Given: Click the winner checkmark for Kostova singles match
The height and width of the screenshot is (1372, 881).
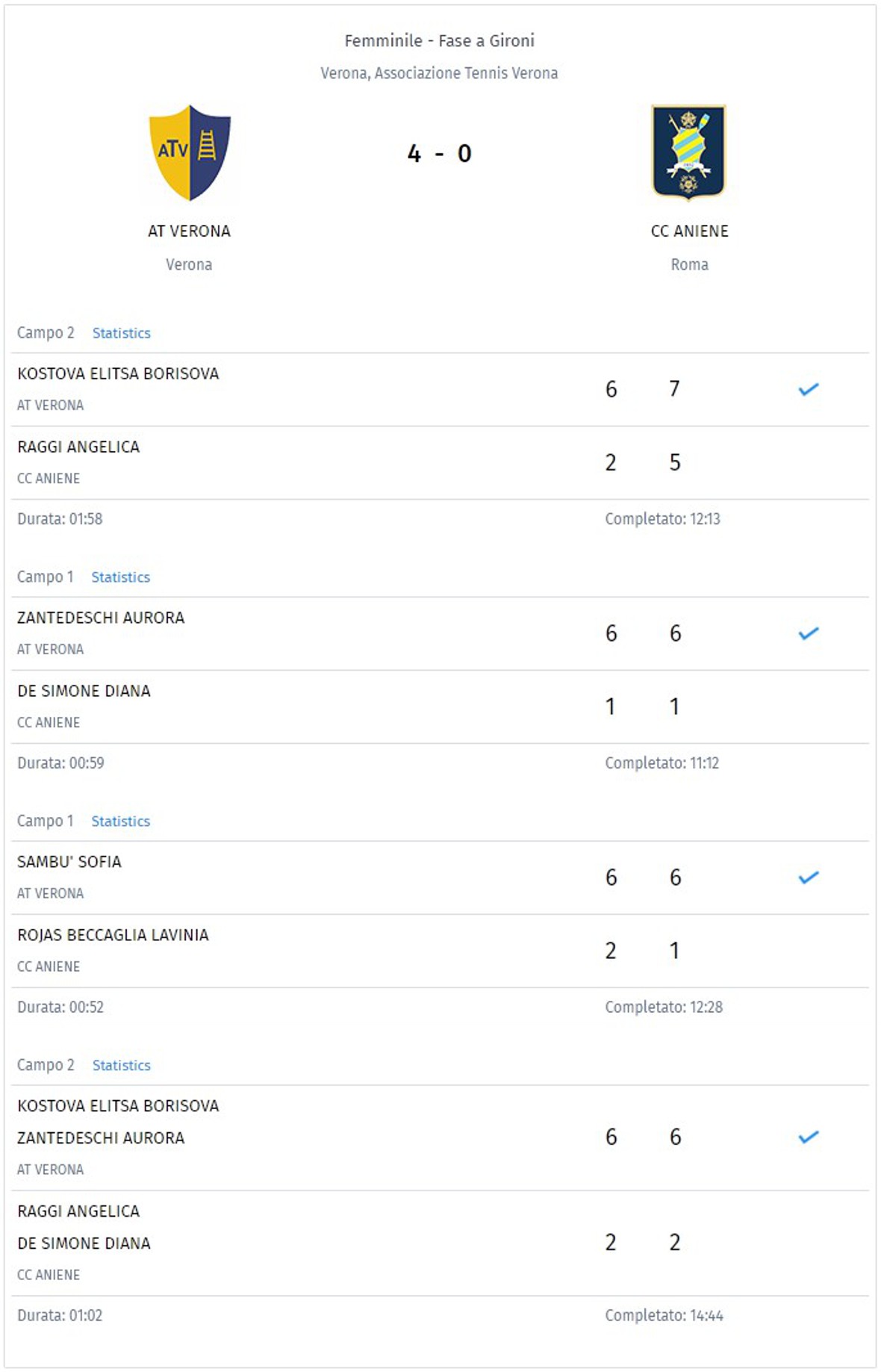Looking at the screenshot, I should point(809,389).
